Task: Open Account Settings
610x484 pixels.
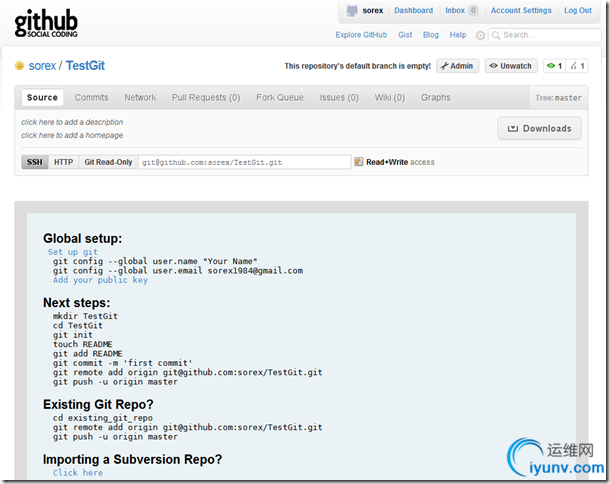Action: 521,11
